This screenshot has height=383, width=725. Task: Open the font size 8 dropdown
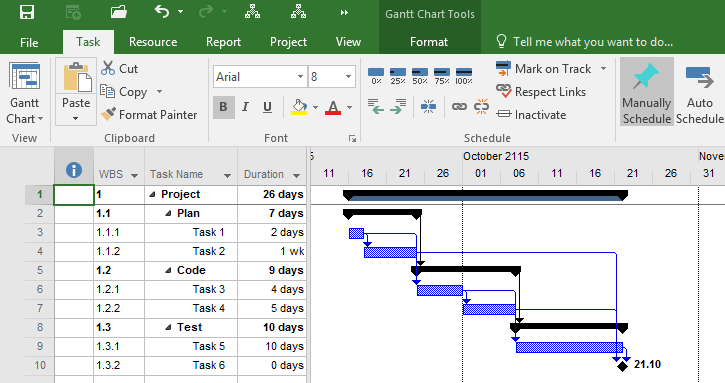coord(348,77)
